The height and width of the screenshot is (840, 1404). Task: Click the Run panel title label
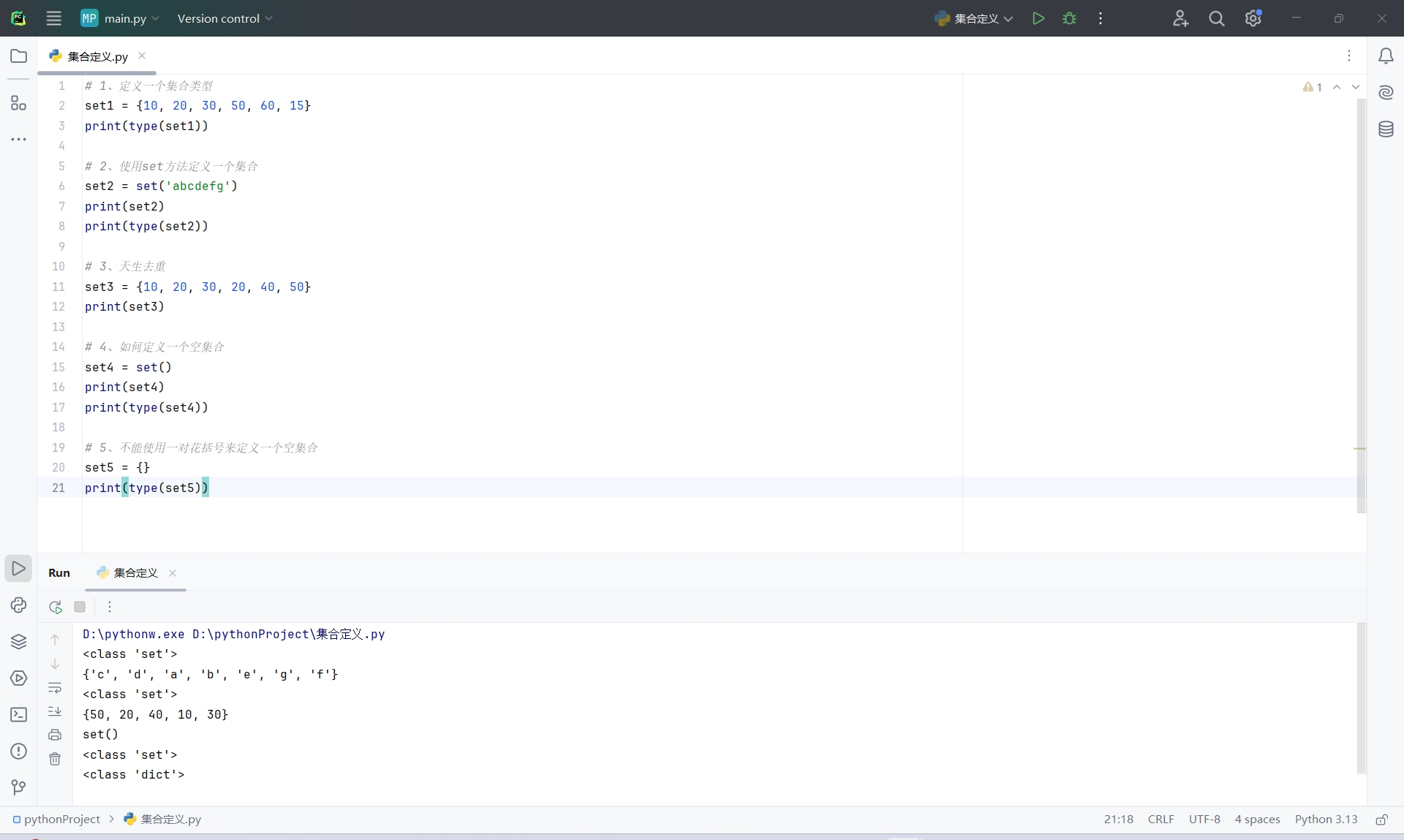click(59, 573)
